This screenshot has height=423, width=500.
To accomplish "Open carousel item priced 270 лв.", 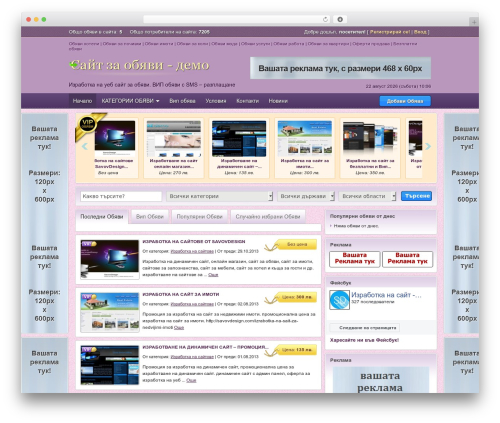I will [x=173, y=148].
